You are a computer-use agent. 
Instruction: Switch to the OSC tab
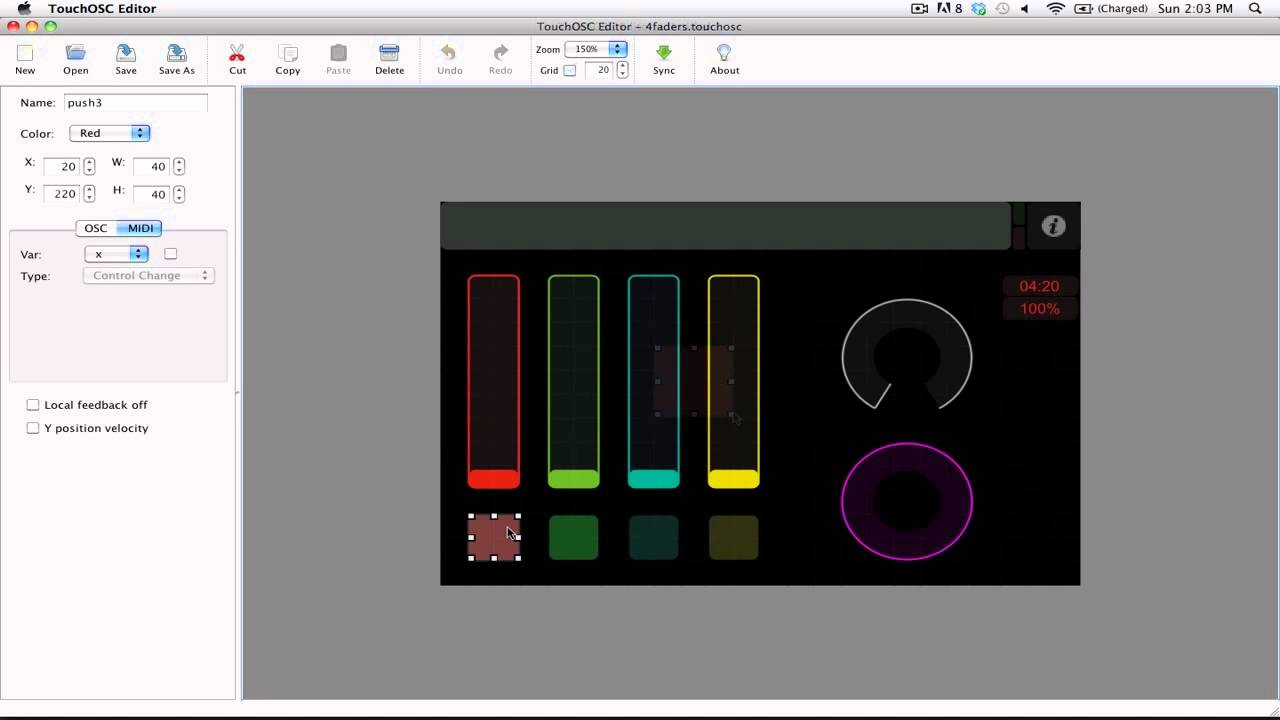[96, 228]
